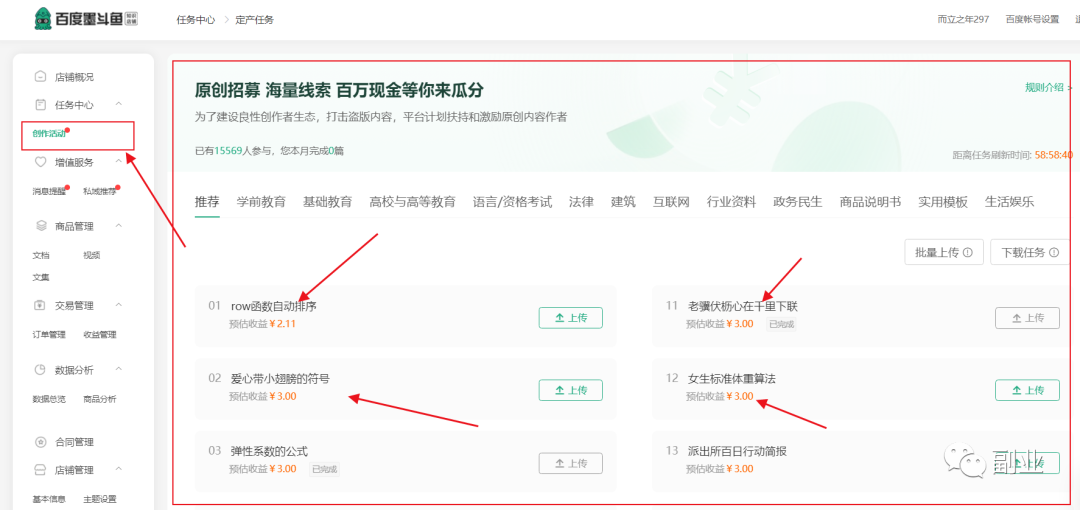The width and height of the screenshot is (1080, 510).
Task: Collapse the 店铺管理 section chevron
Action: (x=118, y=469)
